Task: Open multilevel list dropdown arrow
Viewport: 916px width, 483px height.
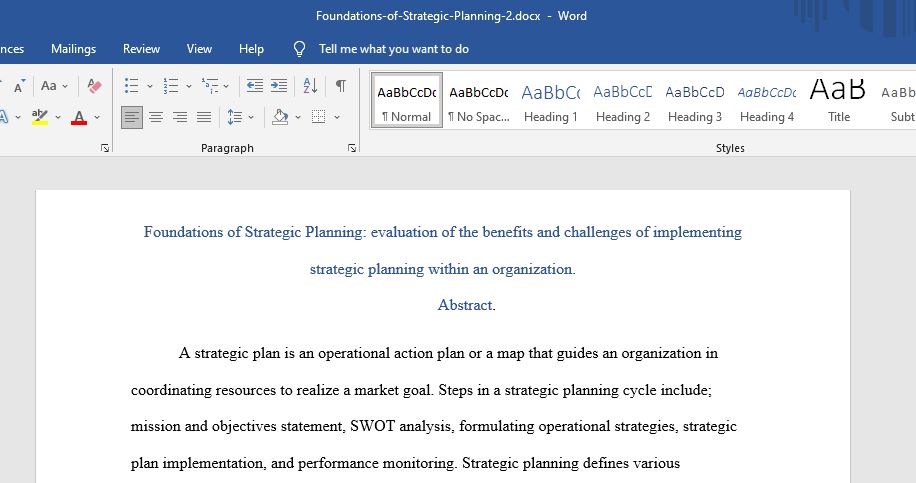Action: tap(226, 86)
